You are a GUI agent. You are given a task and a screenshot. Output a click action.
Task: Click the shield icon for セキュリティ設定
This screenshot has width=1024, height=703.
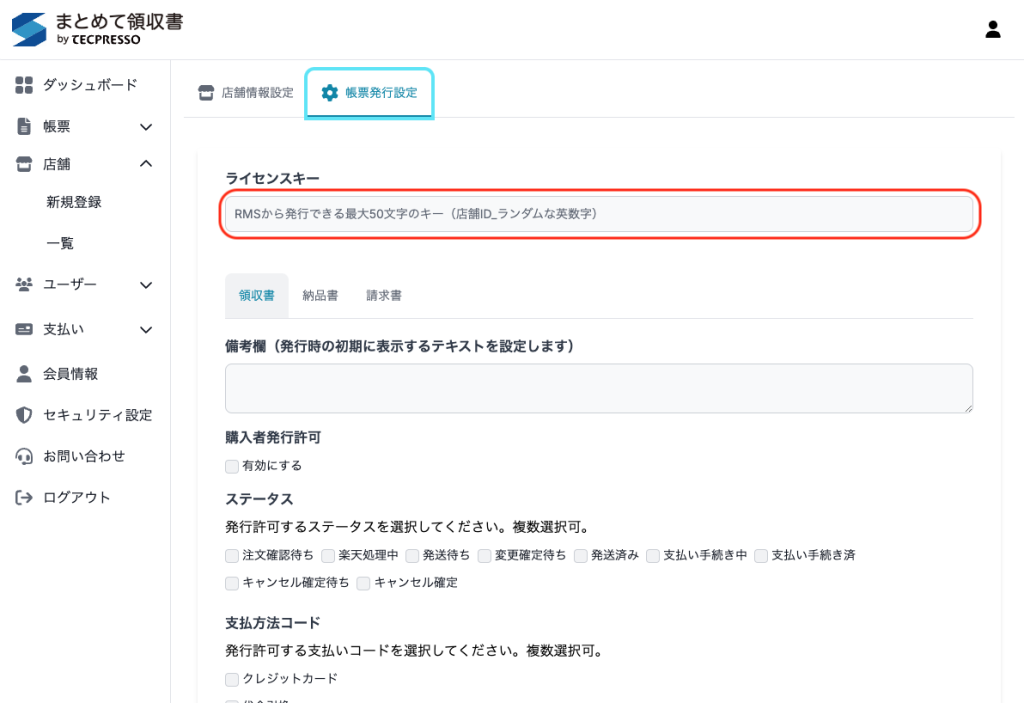tap(24, 415)
